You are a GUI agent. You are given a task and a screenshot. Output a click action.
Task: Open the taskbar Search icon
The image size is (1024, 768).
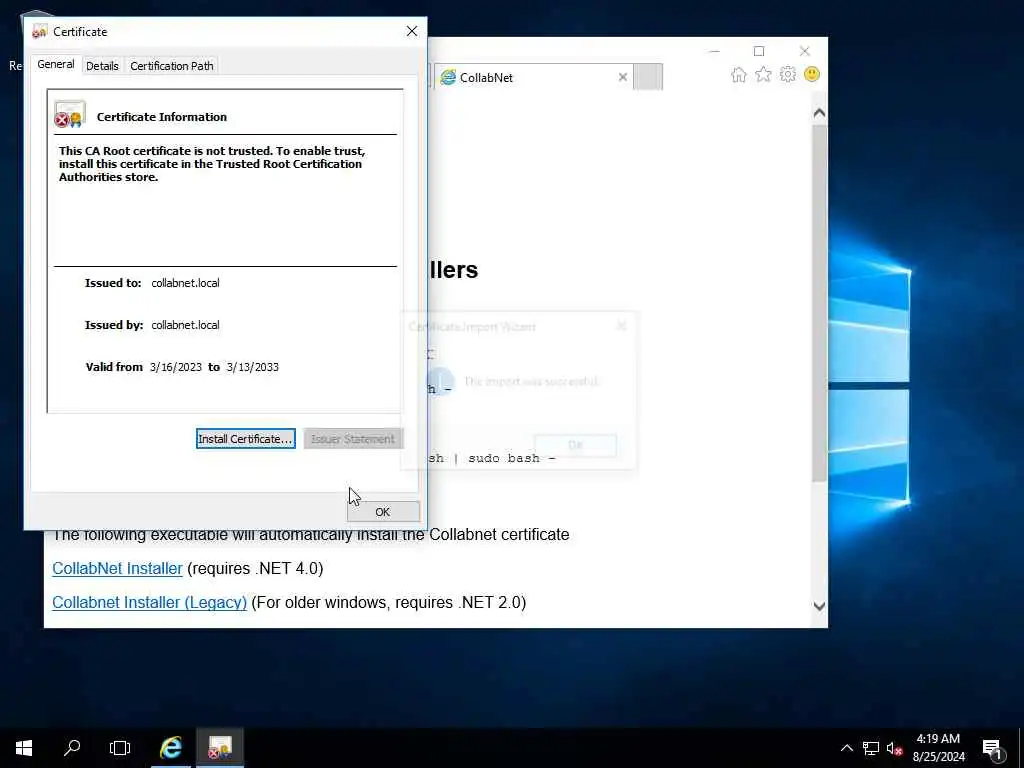72,748
